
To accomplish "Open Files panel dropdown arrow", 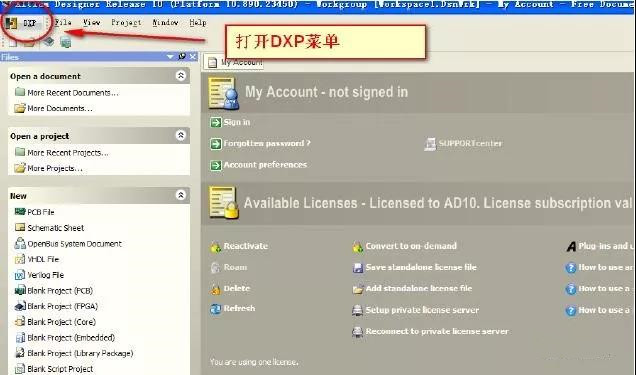I will (170, 57).
